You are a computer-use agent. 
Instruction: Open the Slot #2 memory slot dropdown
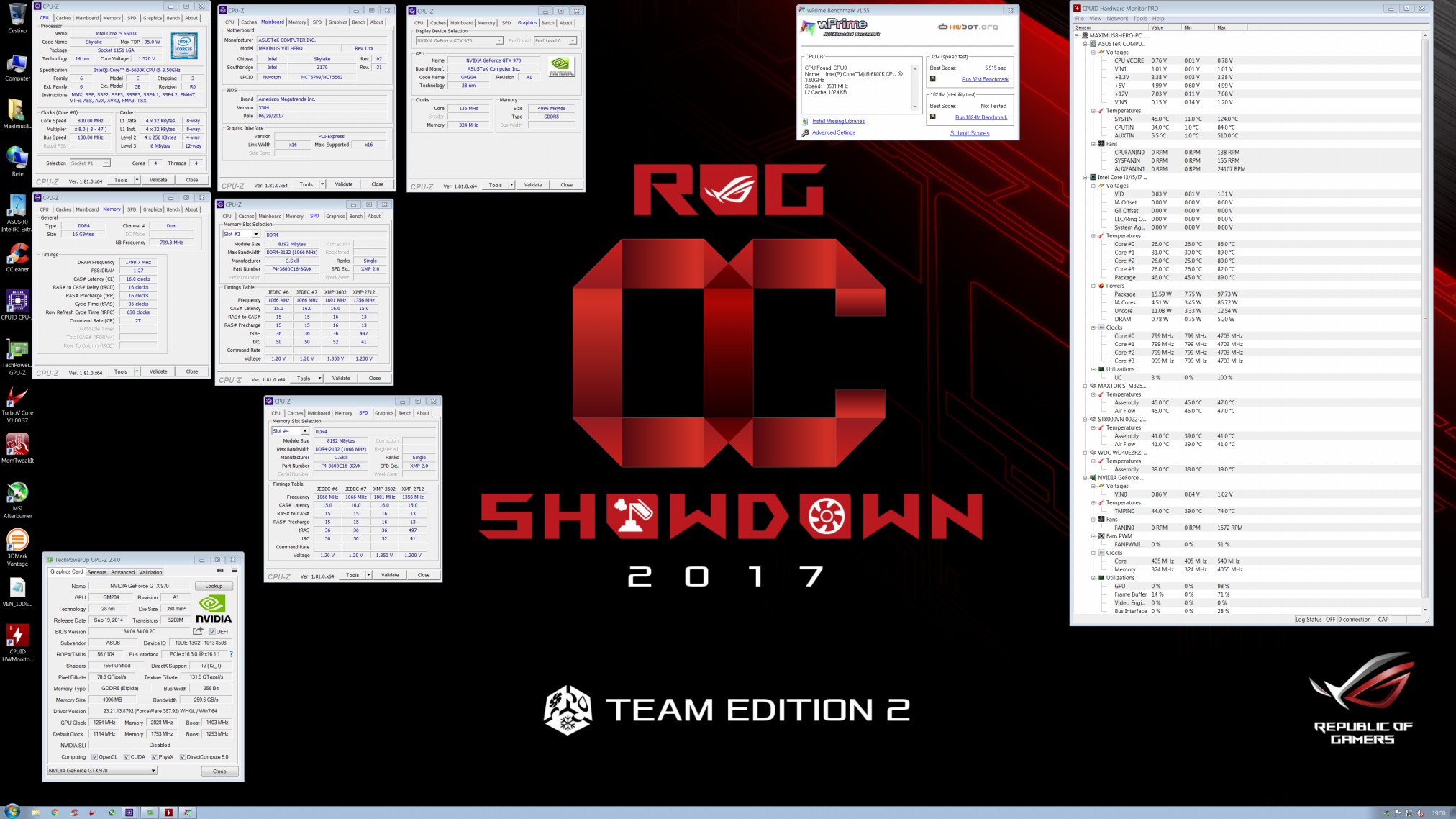(241, 235)
